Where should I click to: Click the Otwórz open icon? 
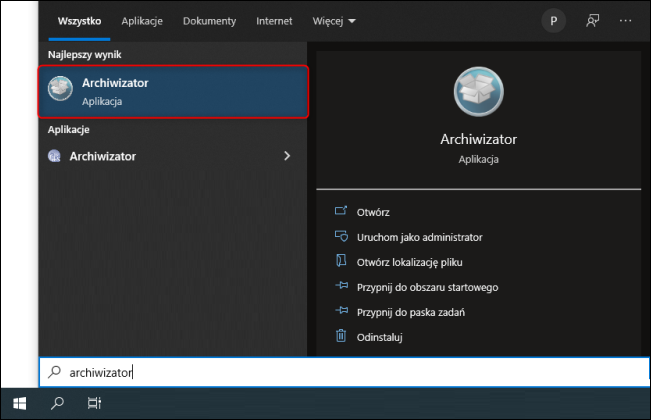pos(340,212)
